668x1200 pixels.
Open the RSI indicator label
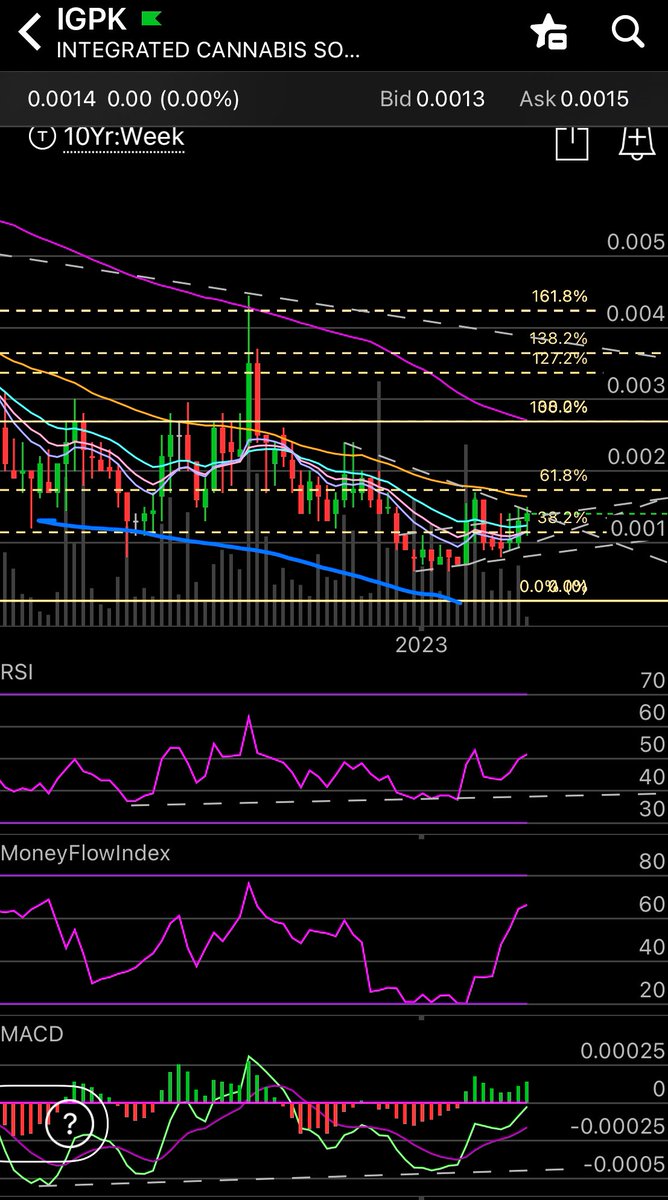tap(17, 671)
